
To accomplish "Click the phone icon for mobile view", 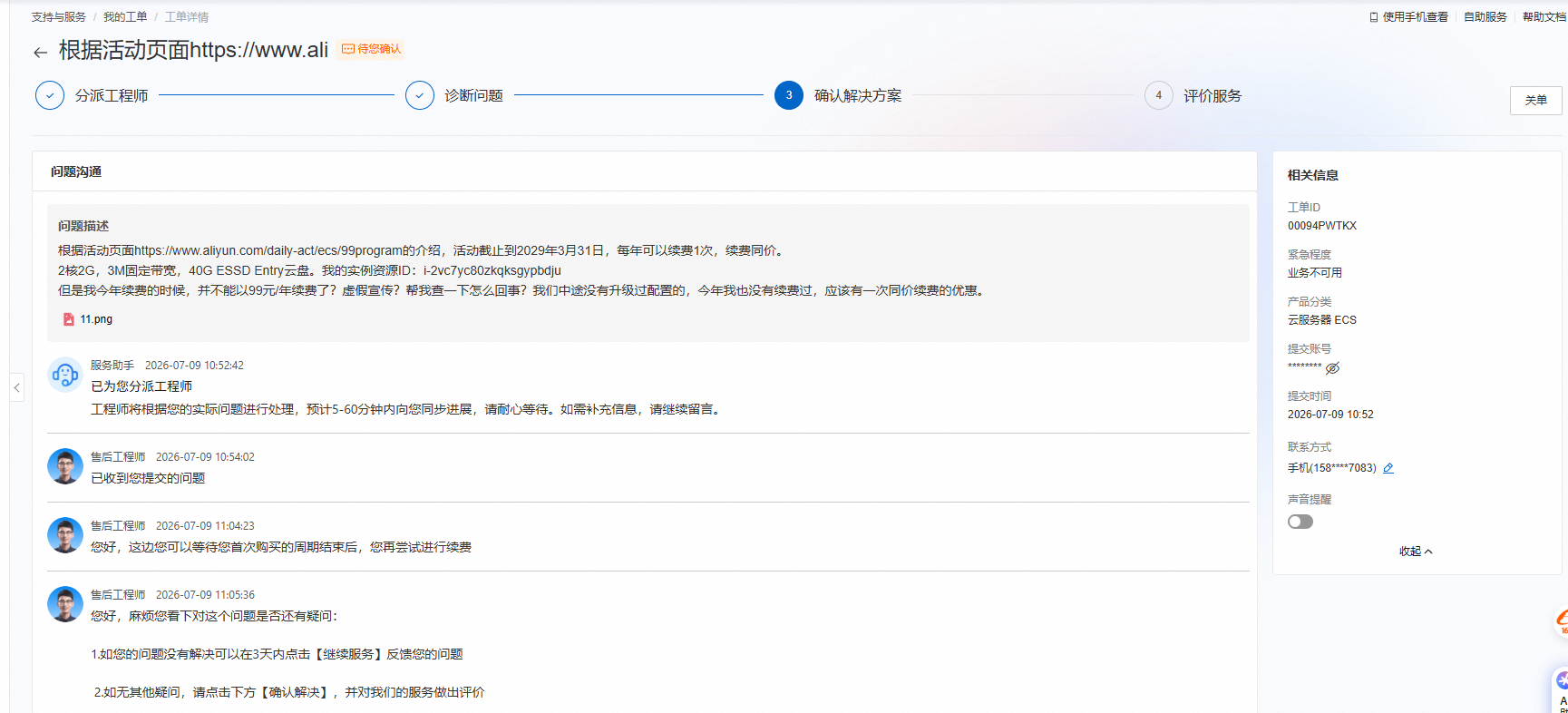I will (x=1374, y=17).
